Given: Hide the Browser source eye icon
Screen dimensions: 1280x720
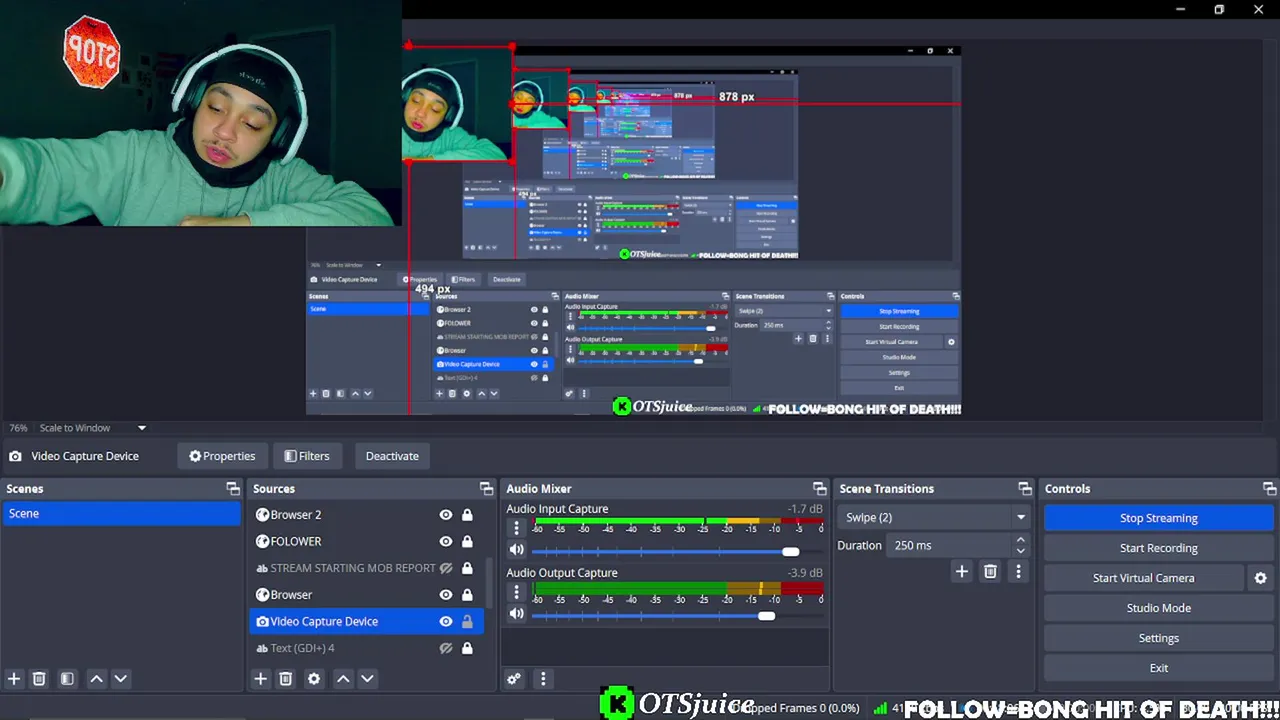Looking at the screenshot, I should (446, 595).
